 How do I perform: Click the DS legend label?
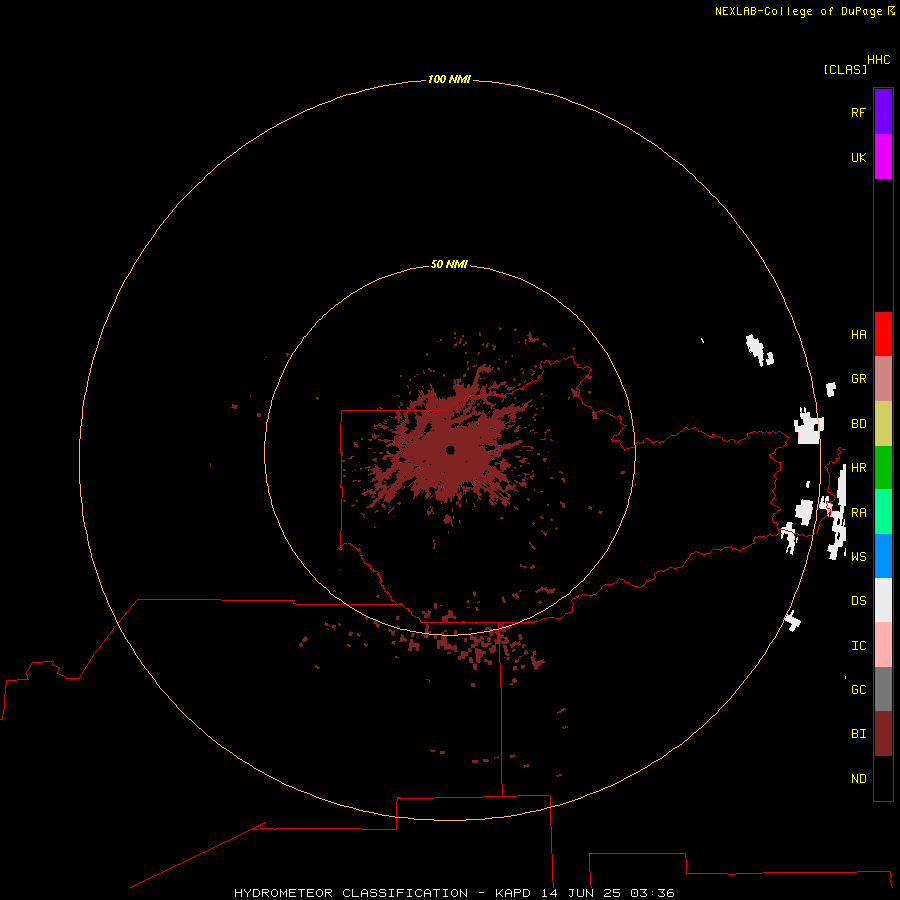858,601
